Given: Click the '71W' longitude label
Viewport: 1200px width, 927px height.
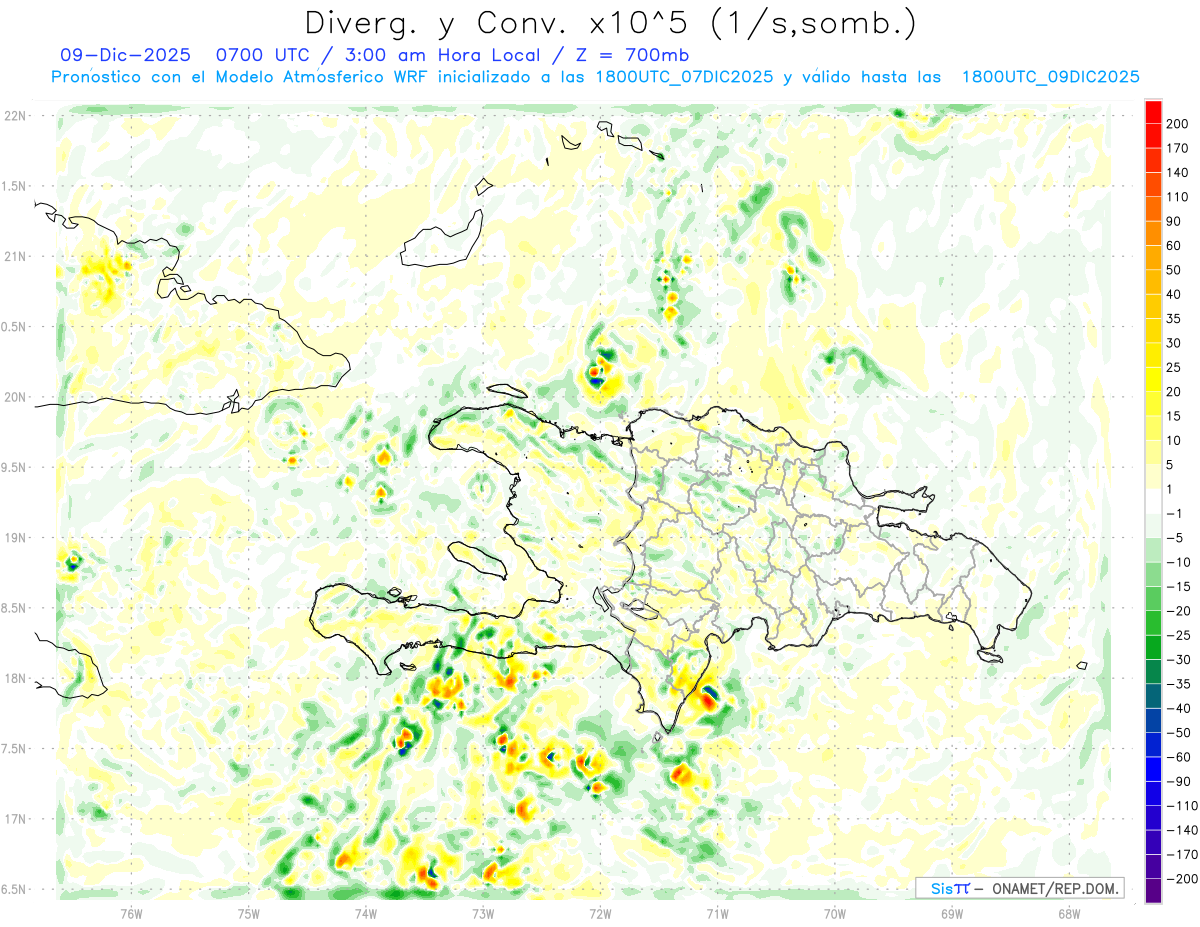Looking at the screenshot, I should [x=717, y=913].
